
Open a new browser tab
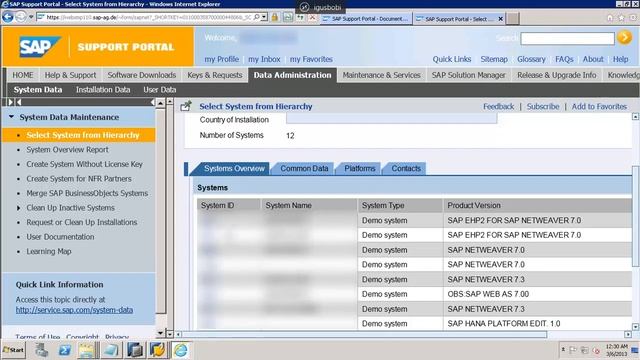point(513,18)
